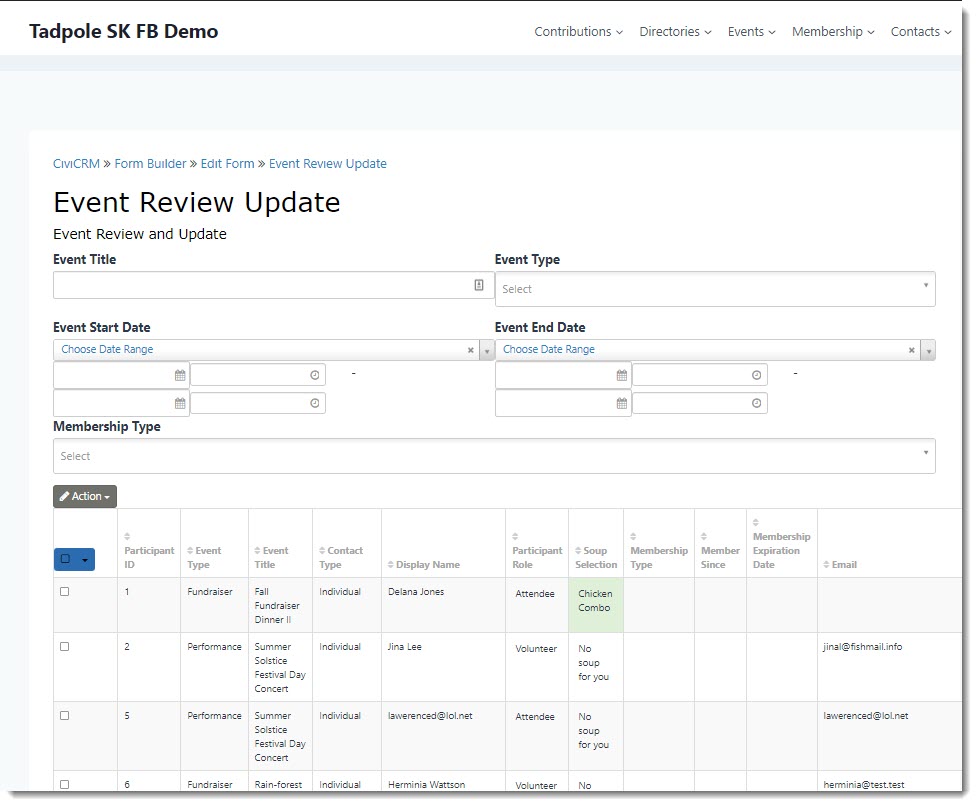Go to CiviCRM breadcrumb link

(76, 164)
